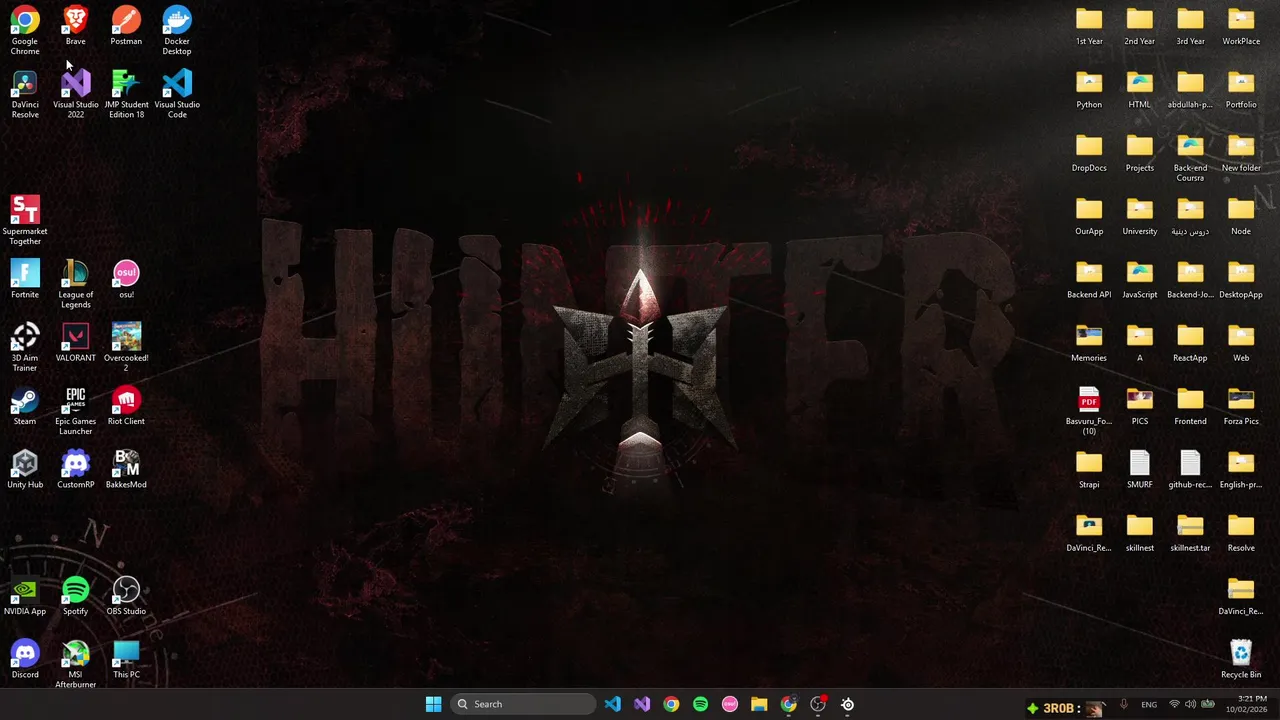Open the Docker Desktop shortcut

click(x=177, y=30)
